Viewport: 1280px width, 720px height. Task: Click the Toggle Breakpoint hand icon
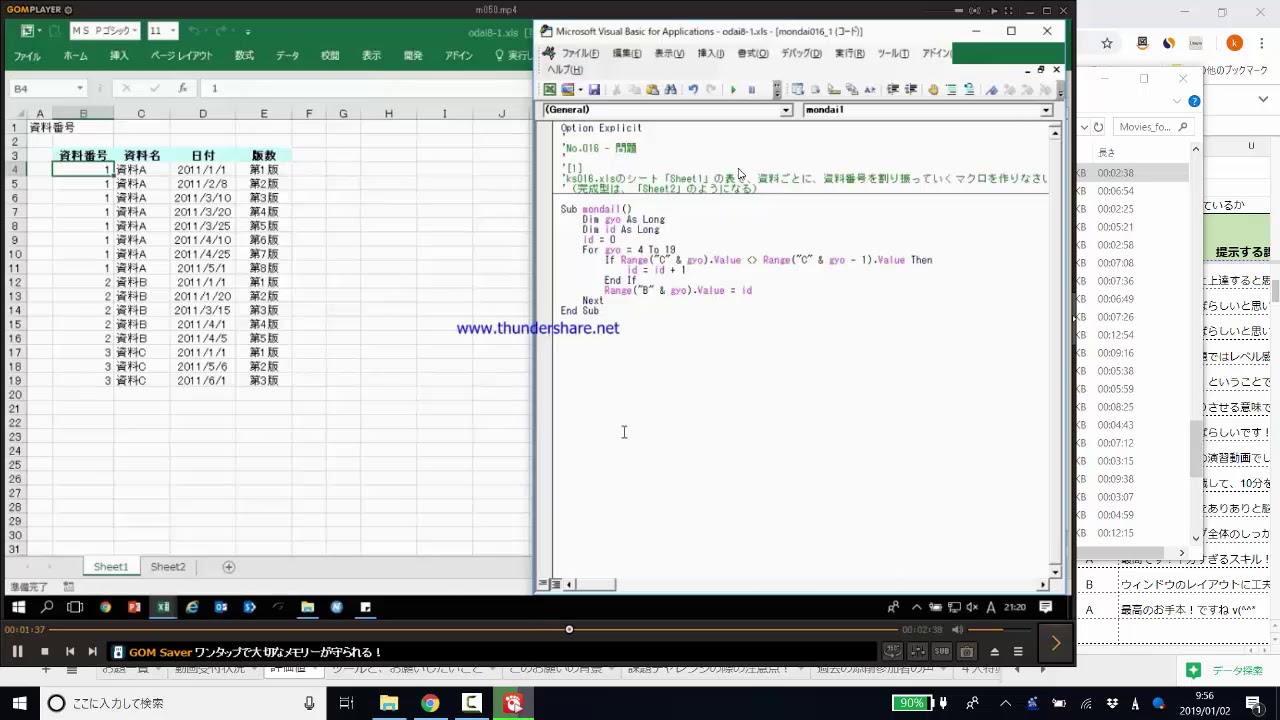(933, 90)
